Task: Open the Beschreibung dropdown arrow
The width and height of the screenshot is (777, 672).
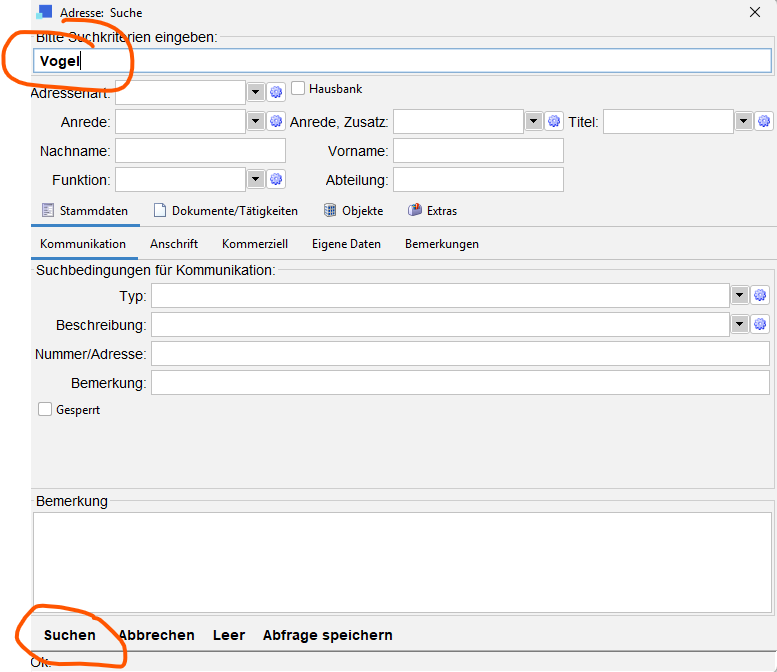Action: pyautogui.click(x=739, y=324)
